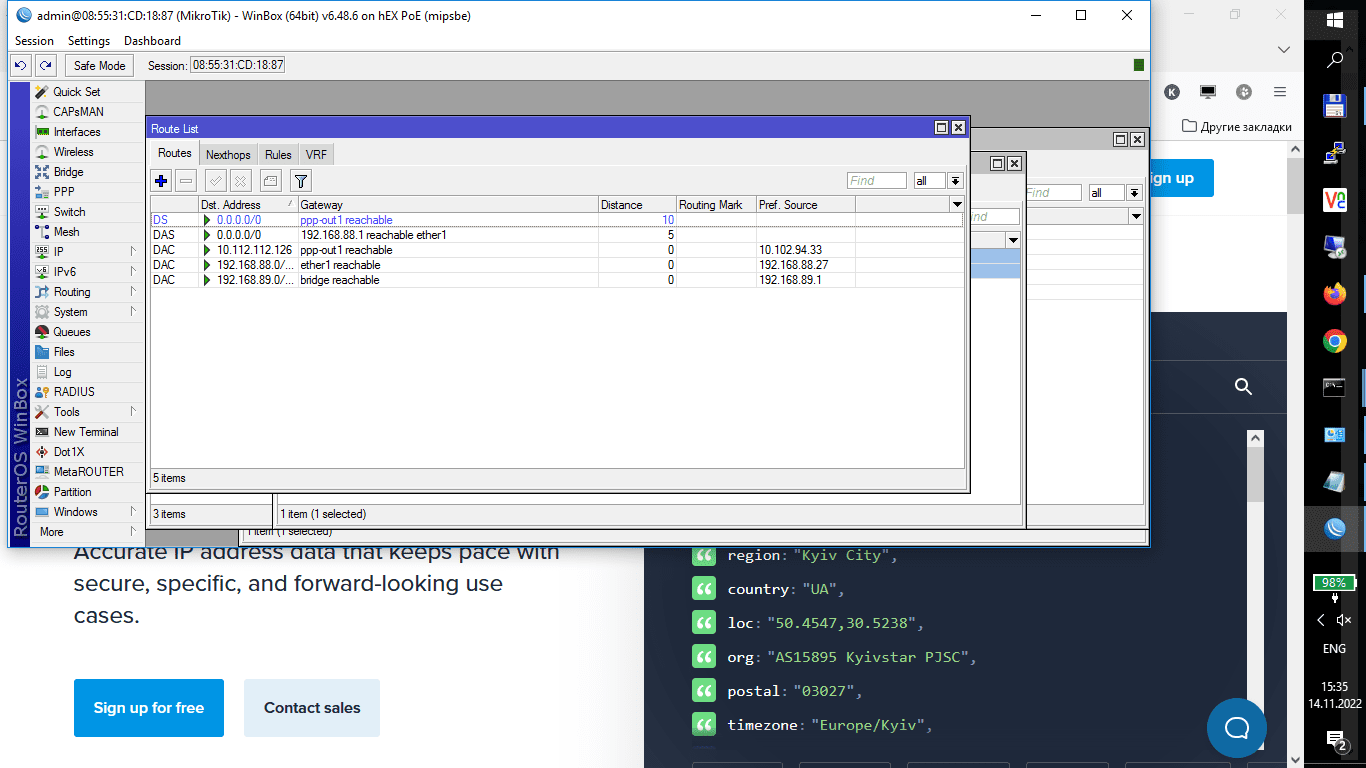Click the Contact sales button
Screen dimensions: 1366x768
point(312,708)
